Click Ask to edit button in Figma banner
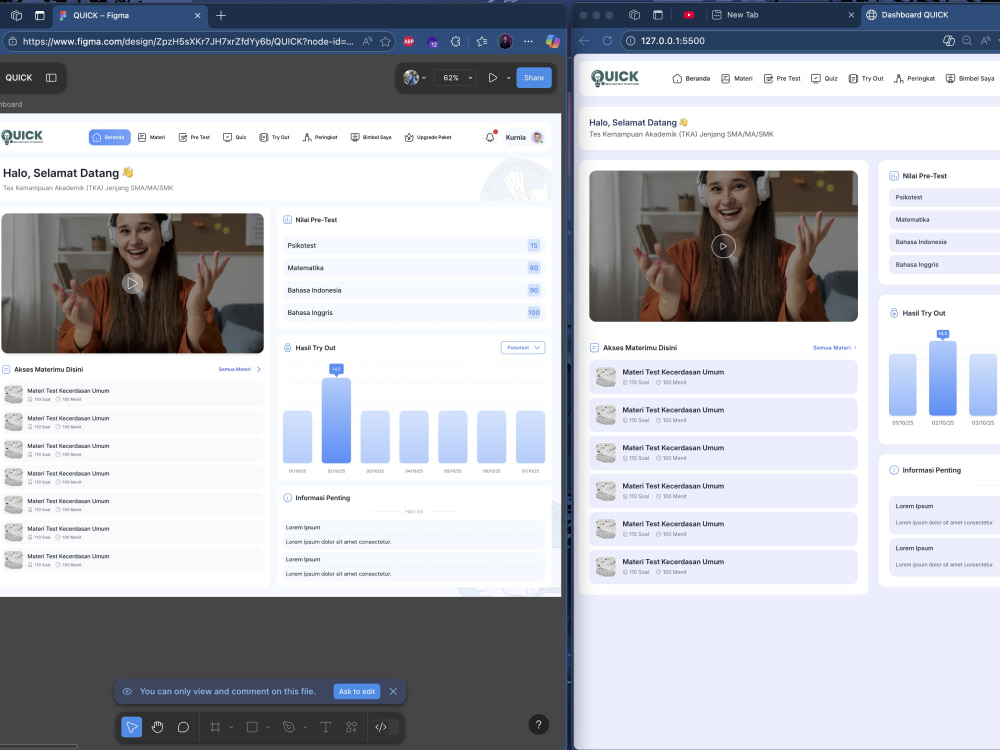Viewport: 1000px width, 750px height. 357,691
